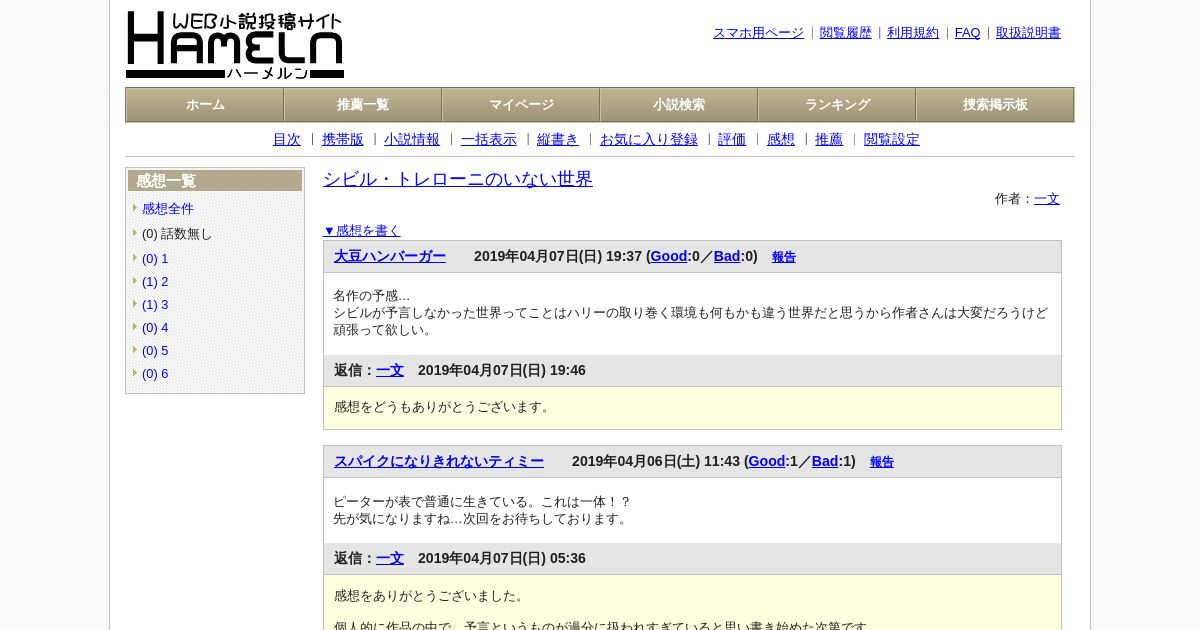Image resolution: width=1200 pixels, height=630 pixels.
Task: Open the 小説情報 link
Action: [x=412, y=140]
